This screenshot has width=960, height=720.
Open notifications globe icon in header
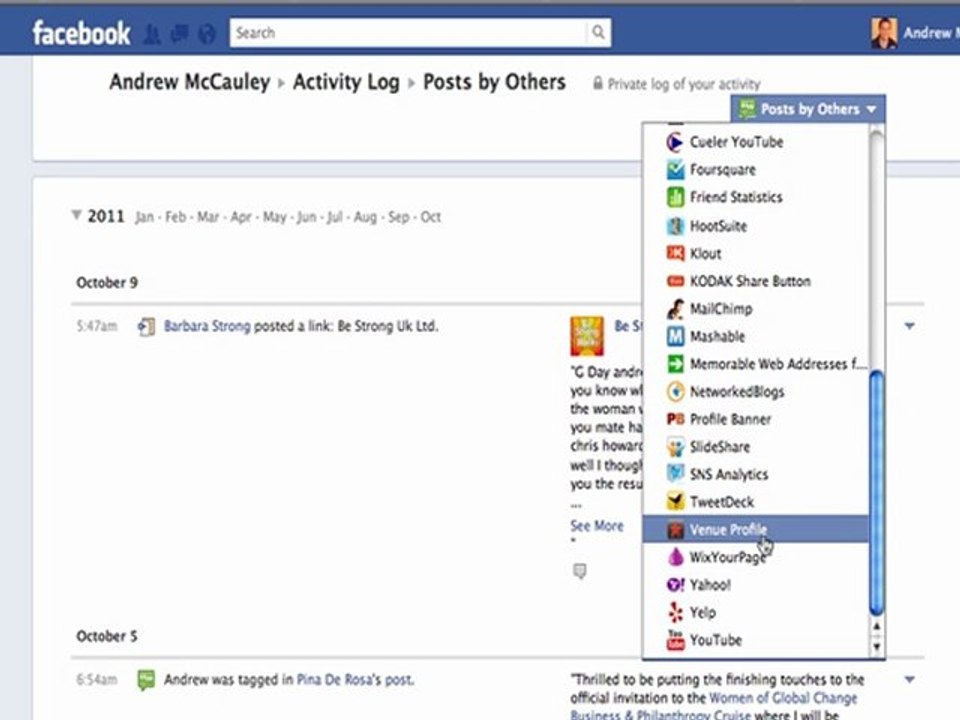(x=207, y=34)
